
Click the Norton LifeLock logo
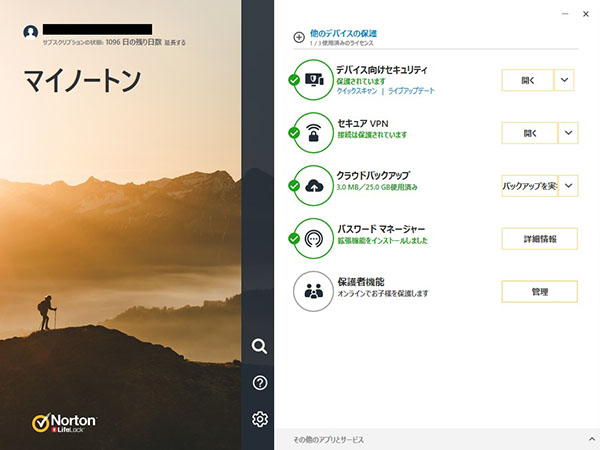pyautogui.click(x=64, y=422)
